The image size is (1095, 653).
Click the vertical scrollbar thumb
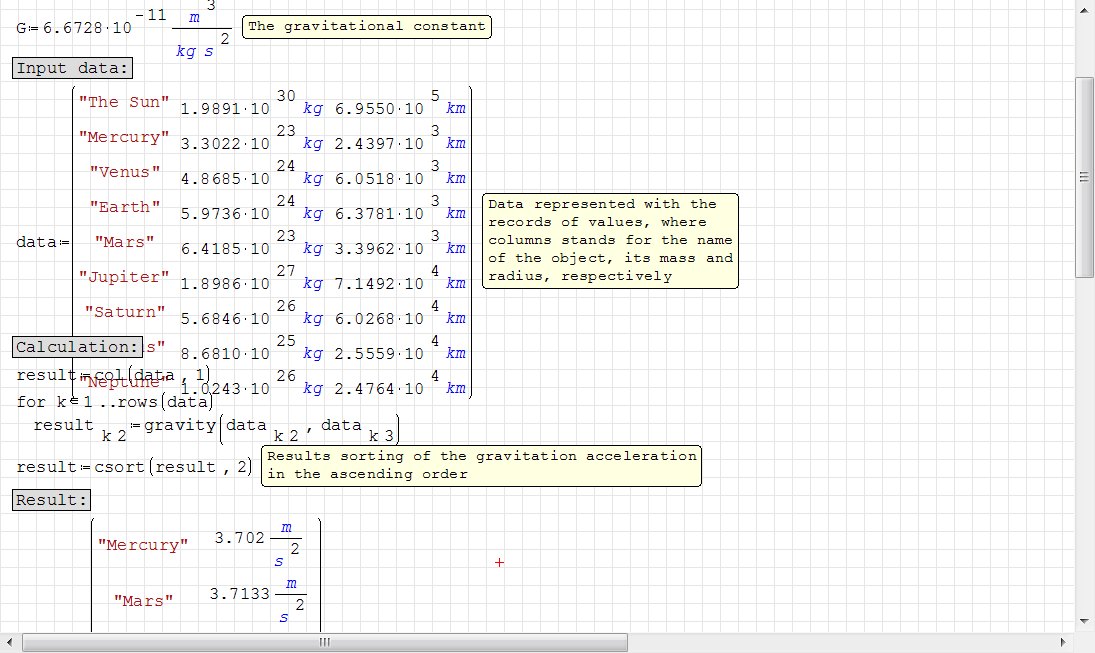pos(1084,177)
